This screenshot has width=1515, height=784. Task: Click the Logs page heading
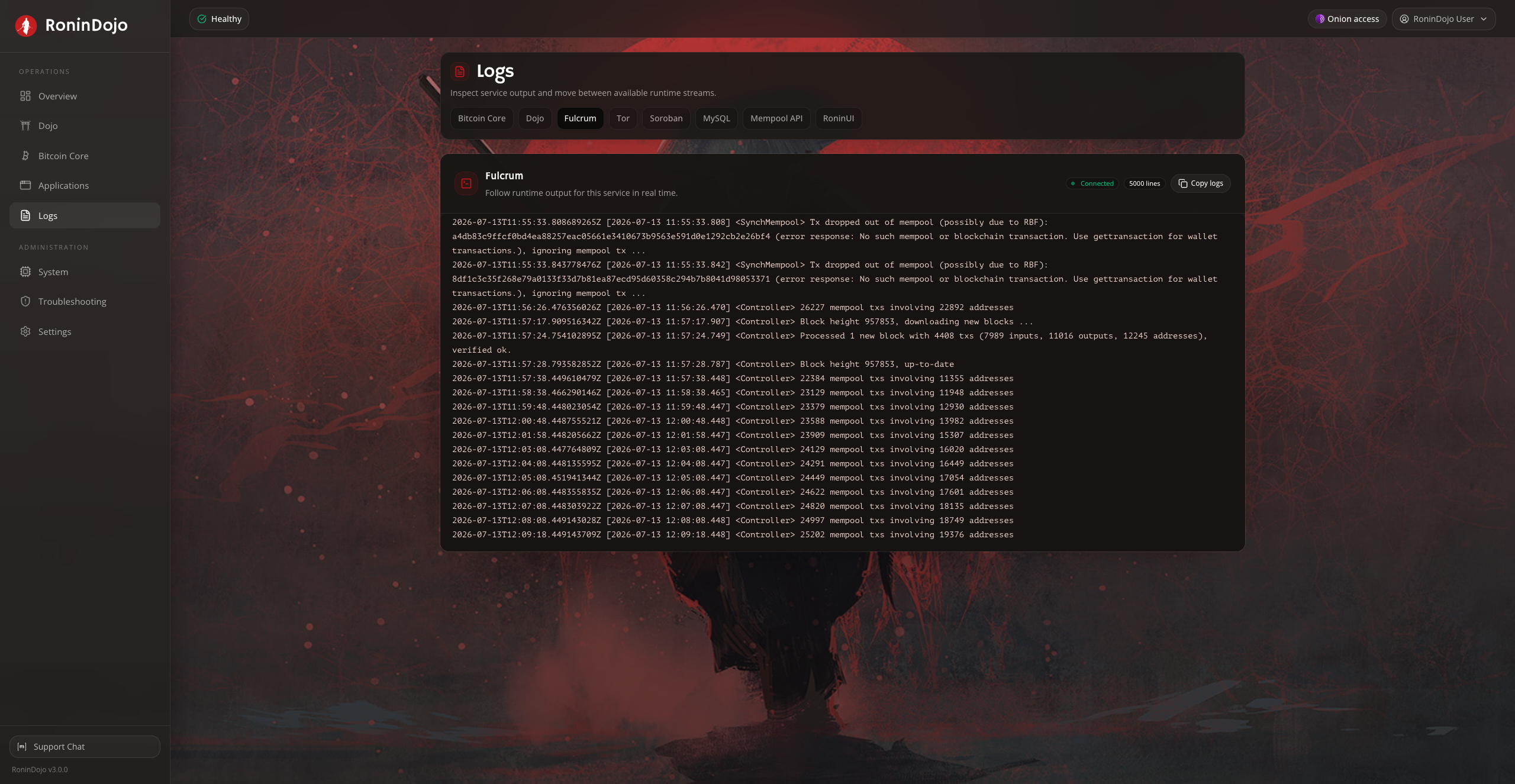(495, 72)
